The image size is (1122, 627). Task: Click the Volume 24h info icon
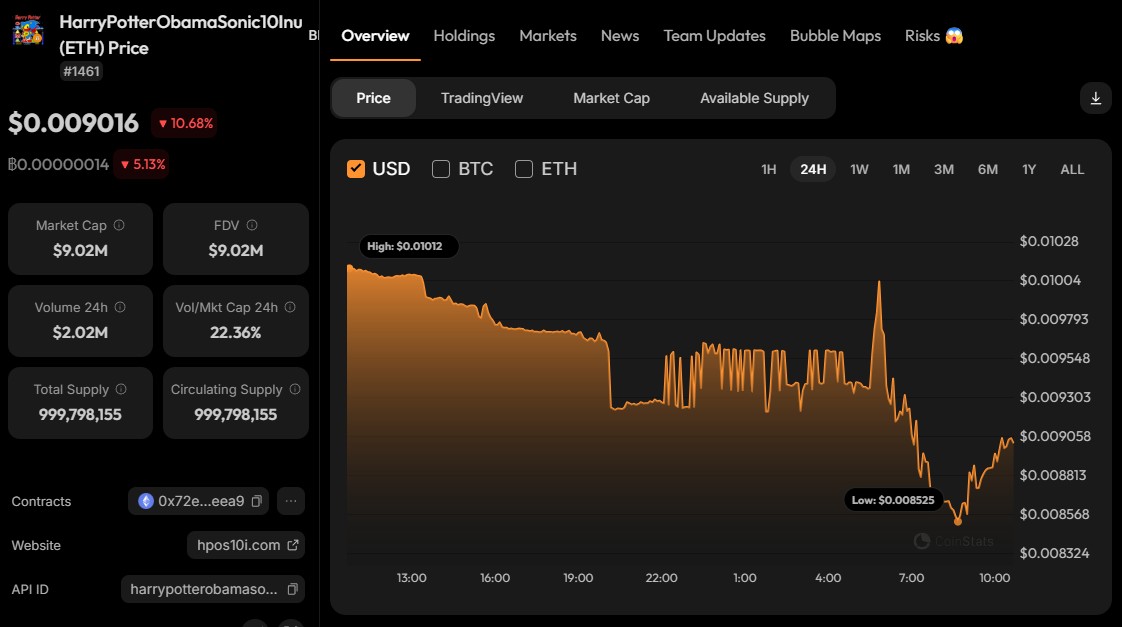(120, 307)
